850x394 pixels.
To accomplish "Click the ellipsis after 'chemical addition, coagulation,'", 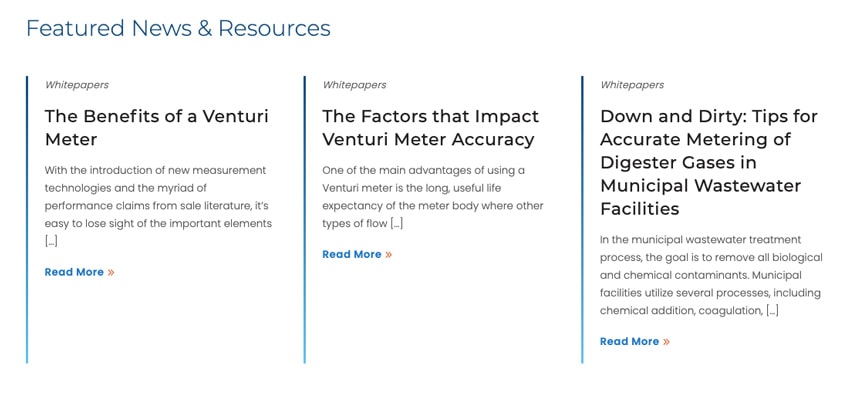I will (772, 311).
